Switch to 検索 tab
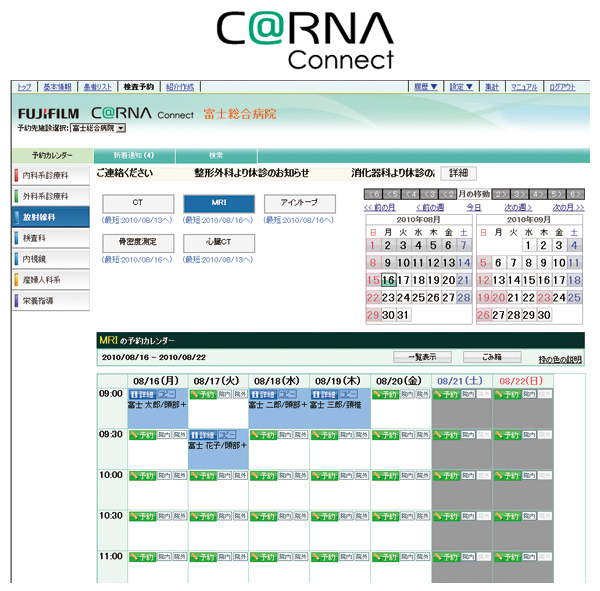Image resolution: width=600 pixels, height=591 pixels. 216,155
